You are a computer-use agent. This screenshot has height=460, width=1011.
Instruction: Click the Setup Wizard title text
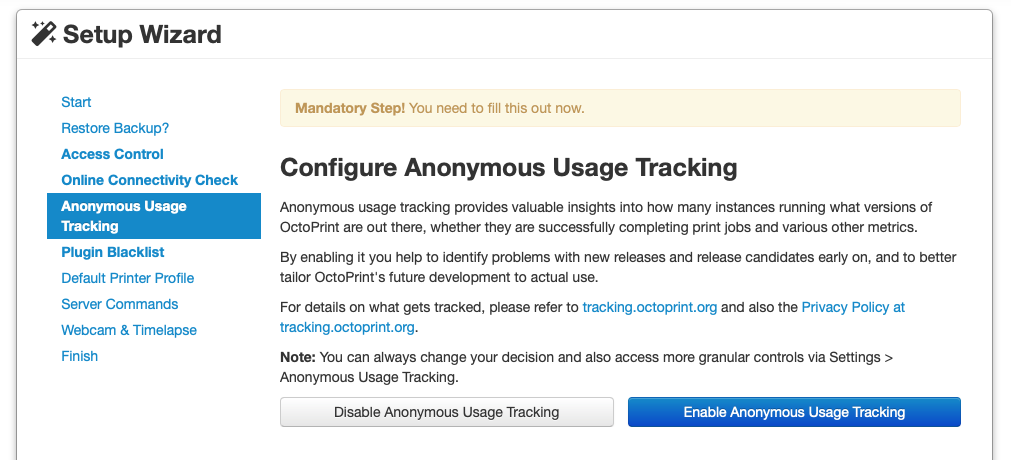tap(142, 35)
